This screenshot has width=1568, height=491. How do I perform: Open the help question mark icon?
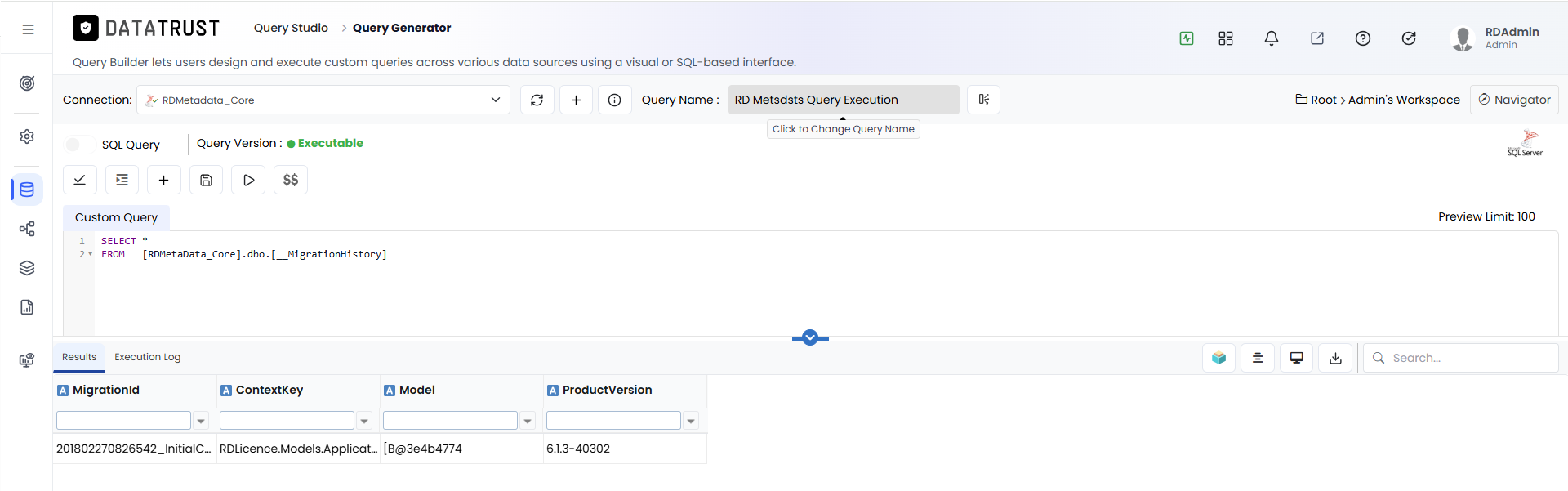coord(1363,38)
